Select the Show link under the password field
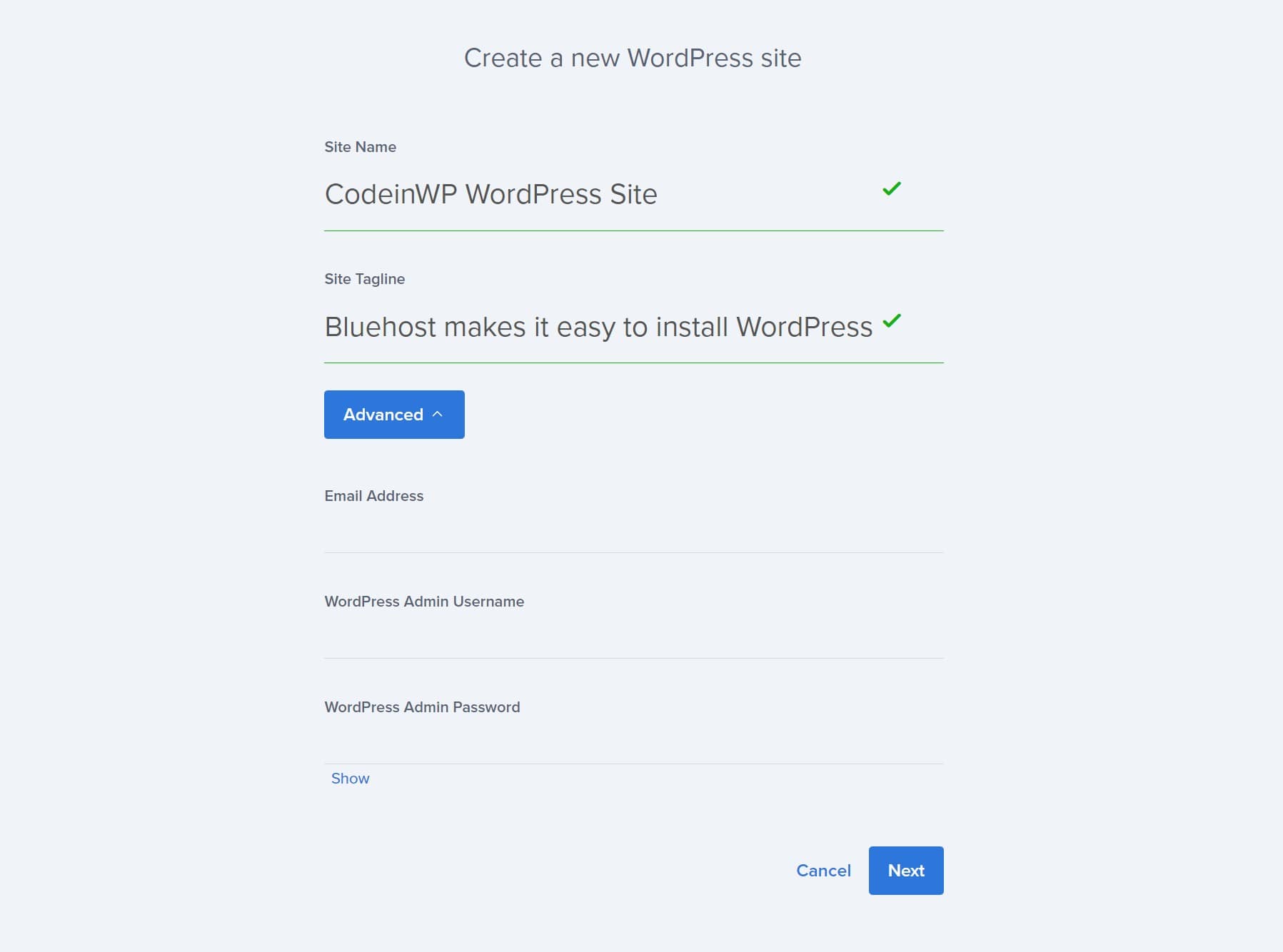The width and height of the screenshot is (1283, 952). [350, 778]
